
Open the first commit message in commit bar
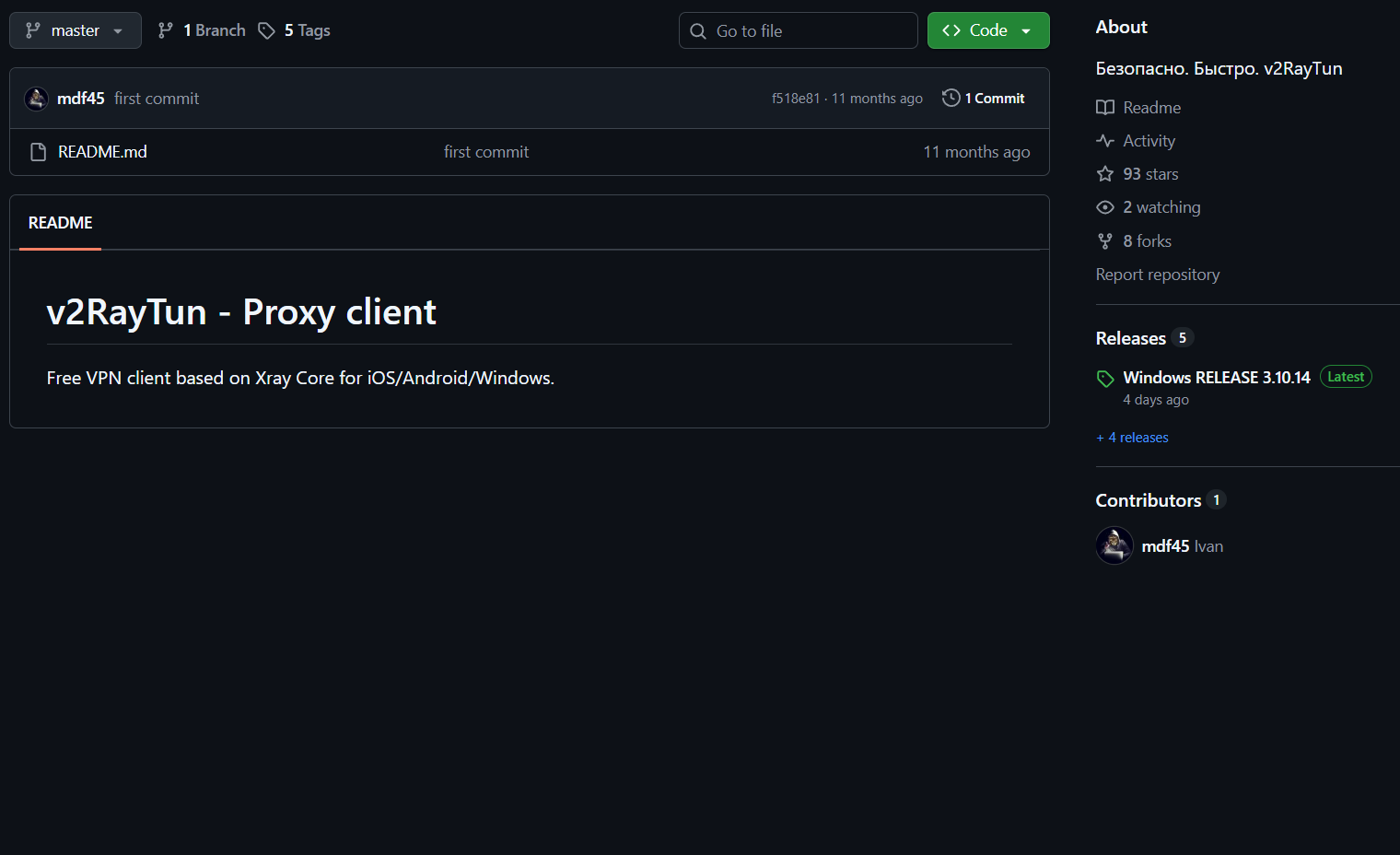[x=157, y=99]
